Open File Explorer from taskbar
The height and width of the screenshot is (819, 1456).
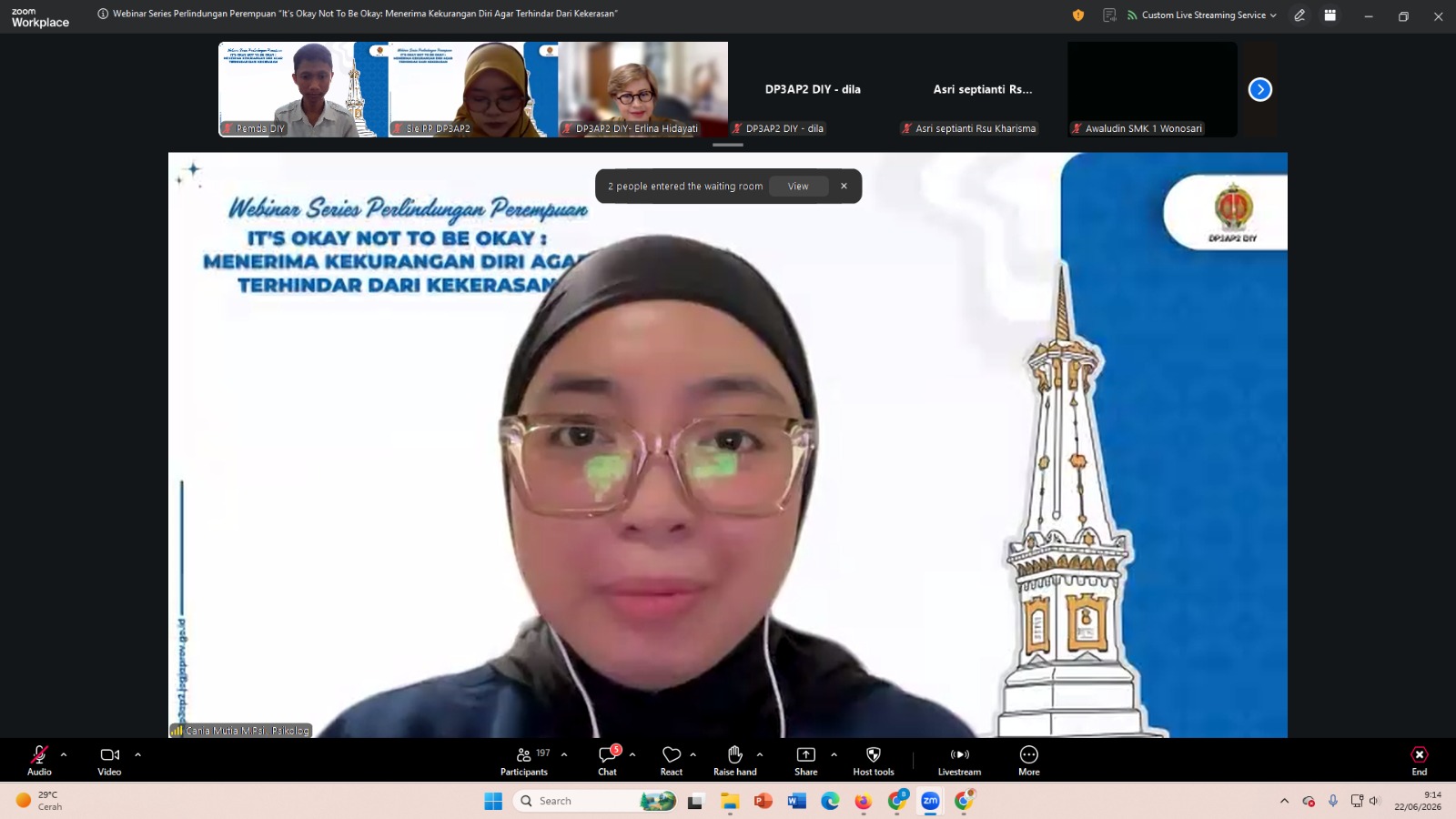(x=730, y=801)
